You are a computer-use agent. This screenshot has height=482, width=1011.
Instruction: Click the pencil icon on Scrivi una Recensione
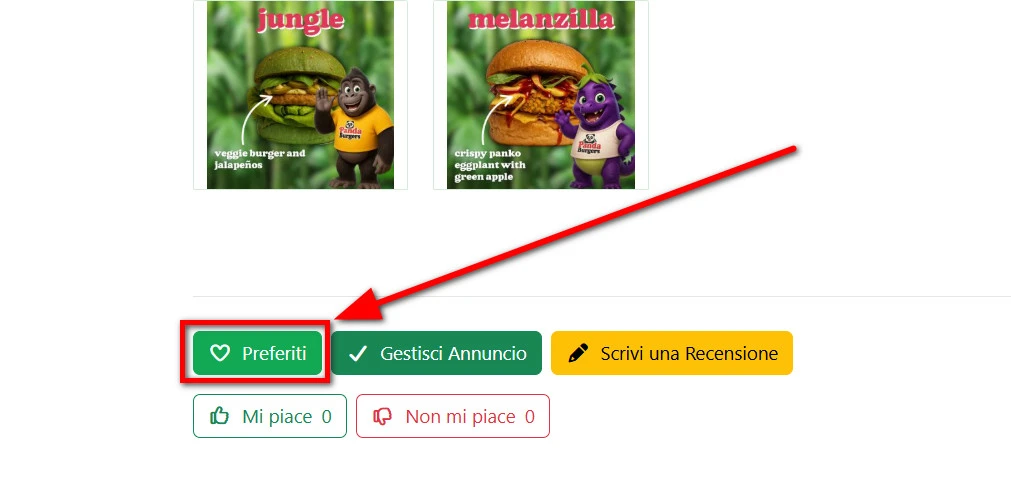click(578, 353)
